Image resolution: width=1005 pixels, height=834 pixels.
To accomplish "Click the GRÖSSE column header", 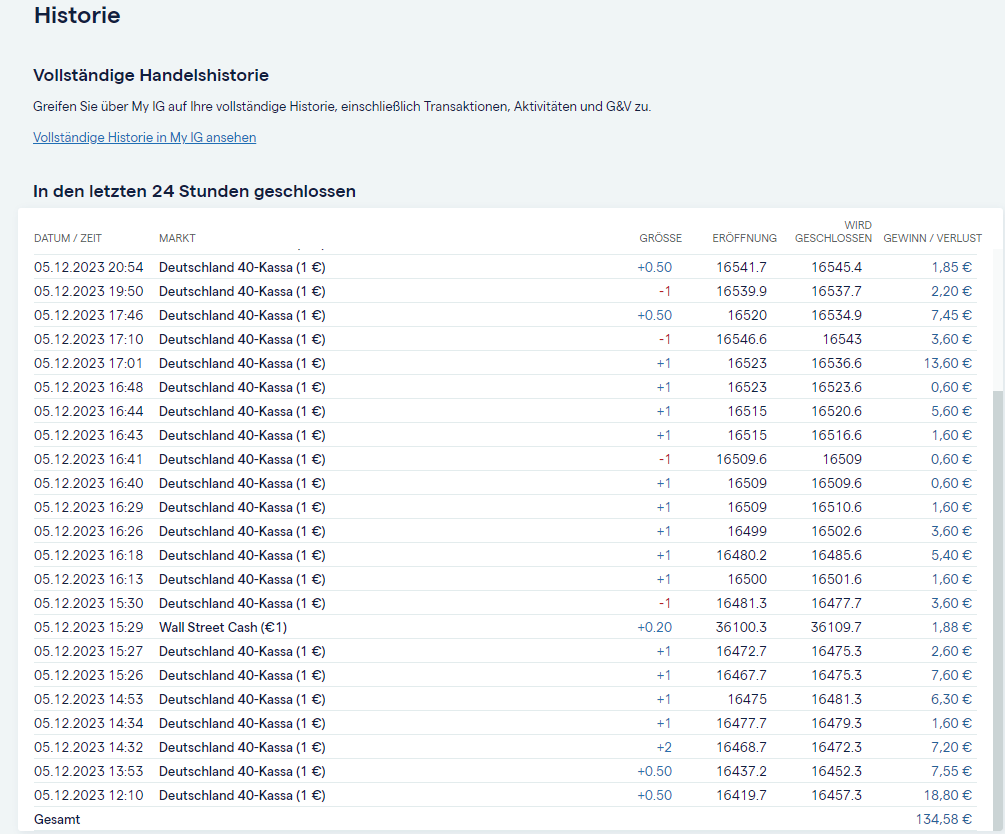I will pos(660,238).
